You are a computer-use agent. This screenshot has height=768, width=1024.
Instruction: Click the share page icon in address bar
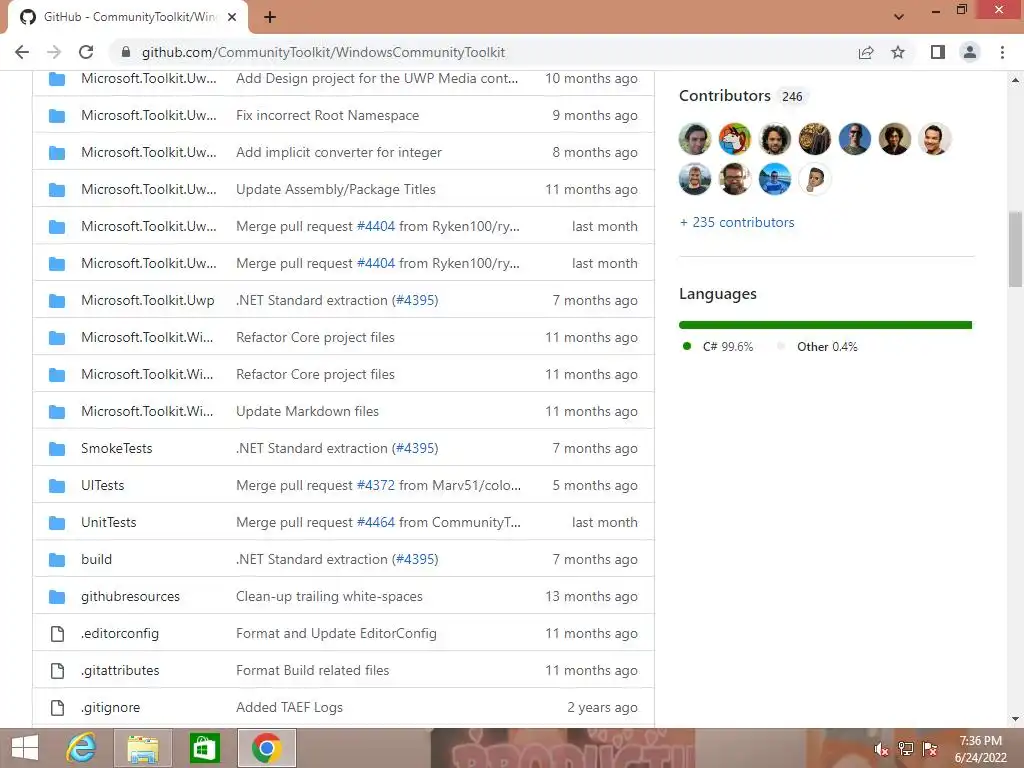866,52
